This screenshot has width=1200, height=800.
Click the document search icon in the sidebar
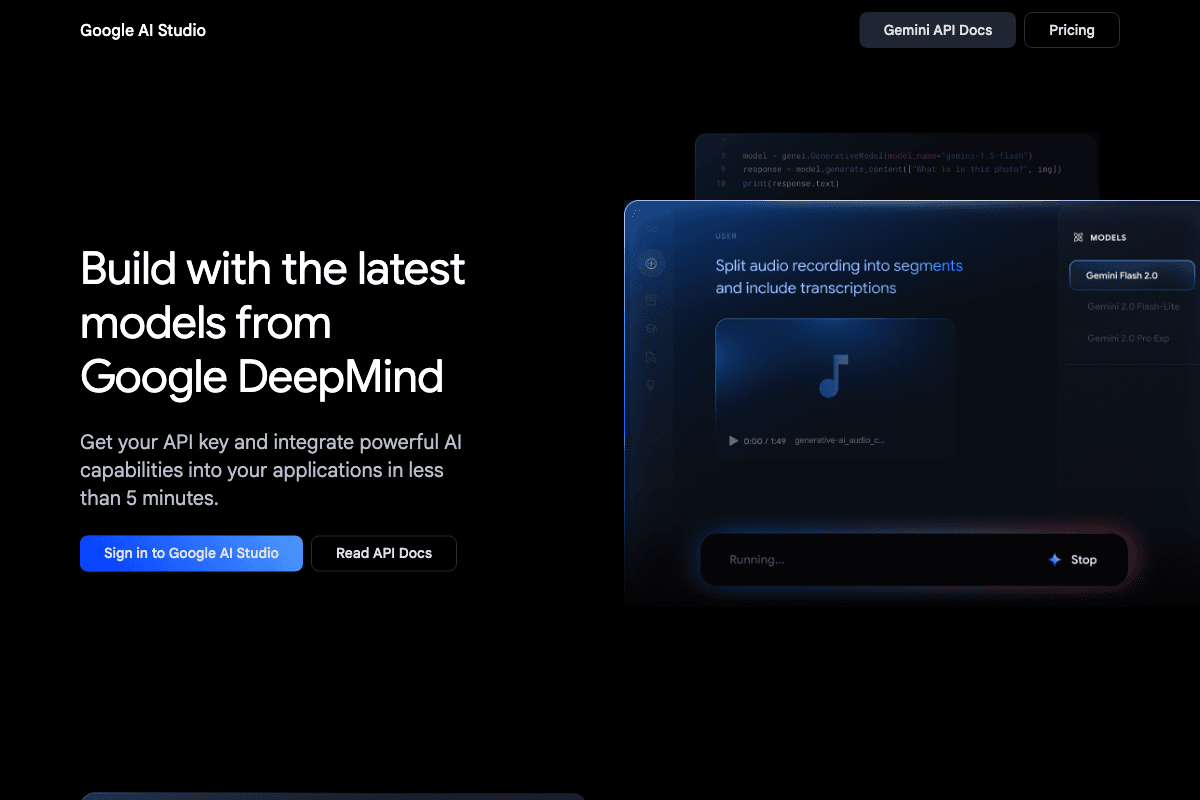651,357
